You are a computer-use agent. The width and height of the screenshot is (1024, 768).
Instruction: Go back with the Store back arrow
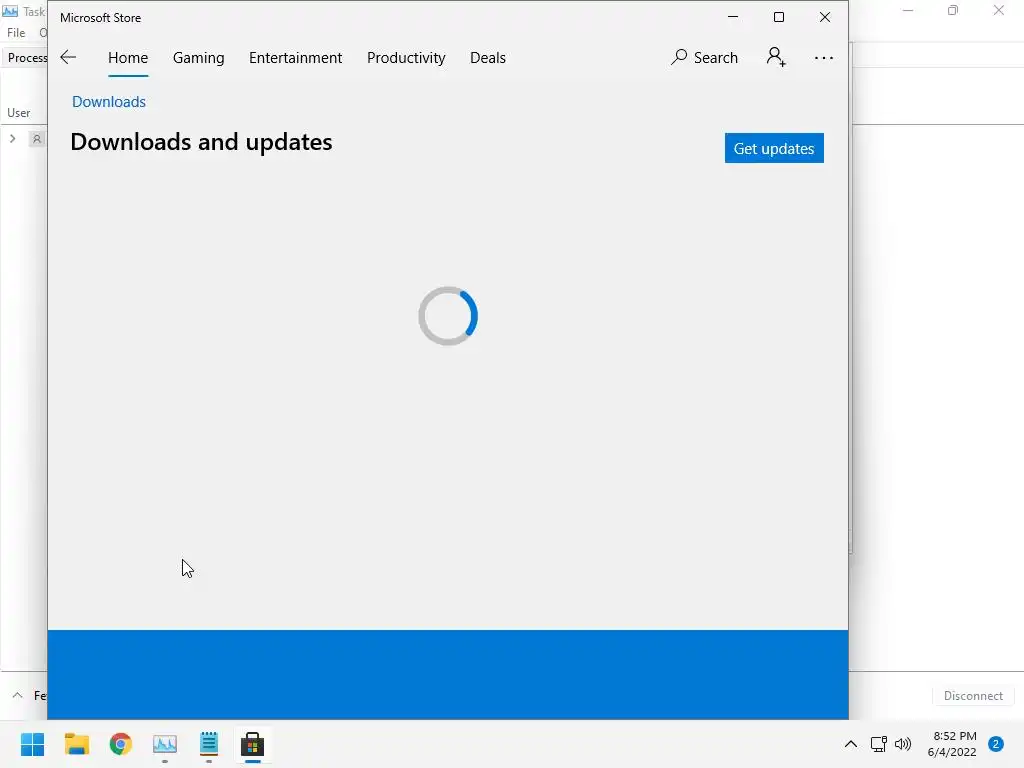click(68, 57)
